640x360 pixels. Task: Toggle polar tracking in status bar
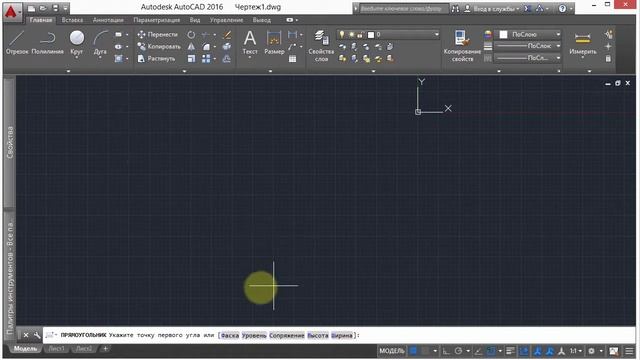pos(458,351)
